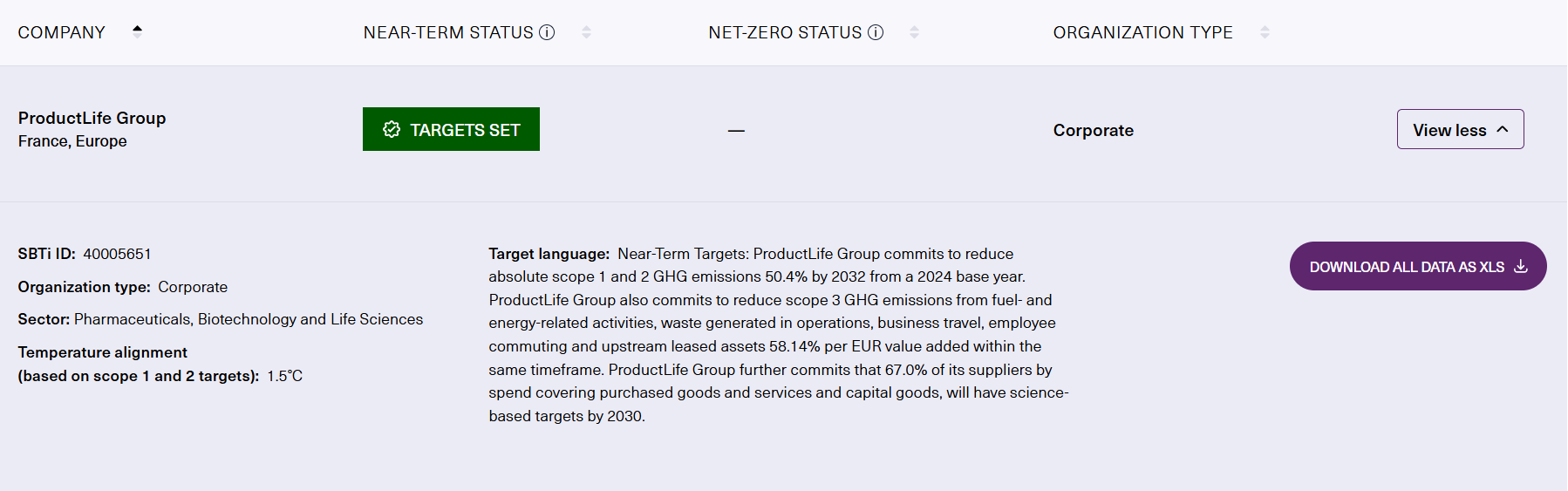Click the bold Corporate value in the row

[x=1093, y=130]
